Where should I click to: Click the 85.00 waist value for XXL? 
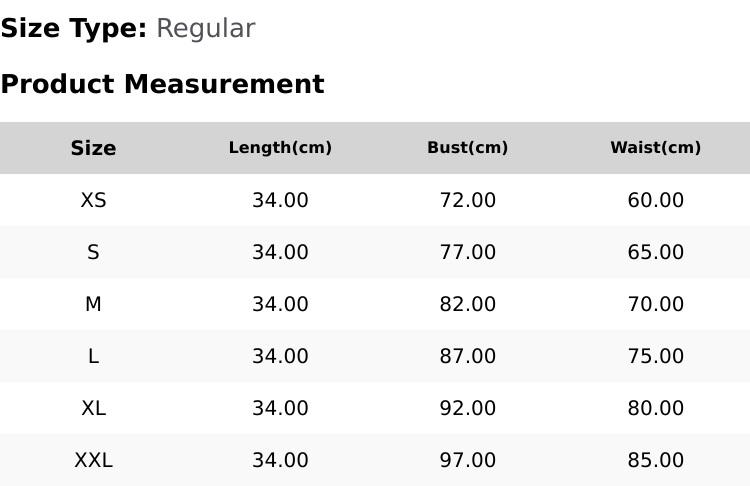pyautogui.click(x=656, y=461)
